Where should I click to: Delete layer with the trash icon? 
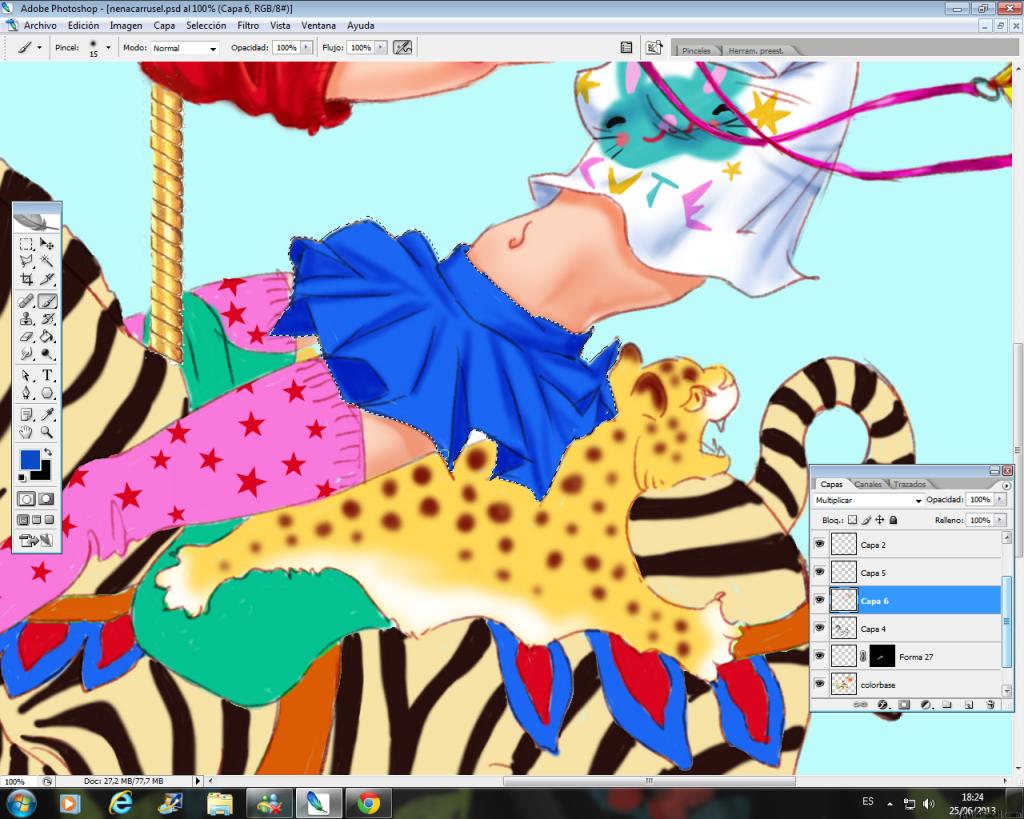(x=991, y=705)
